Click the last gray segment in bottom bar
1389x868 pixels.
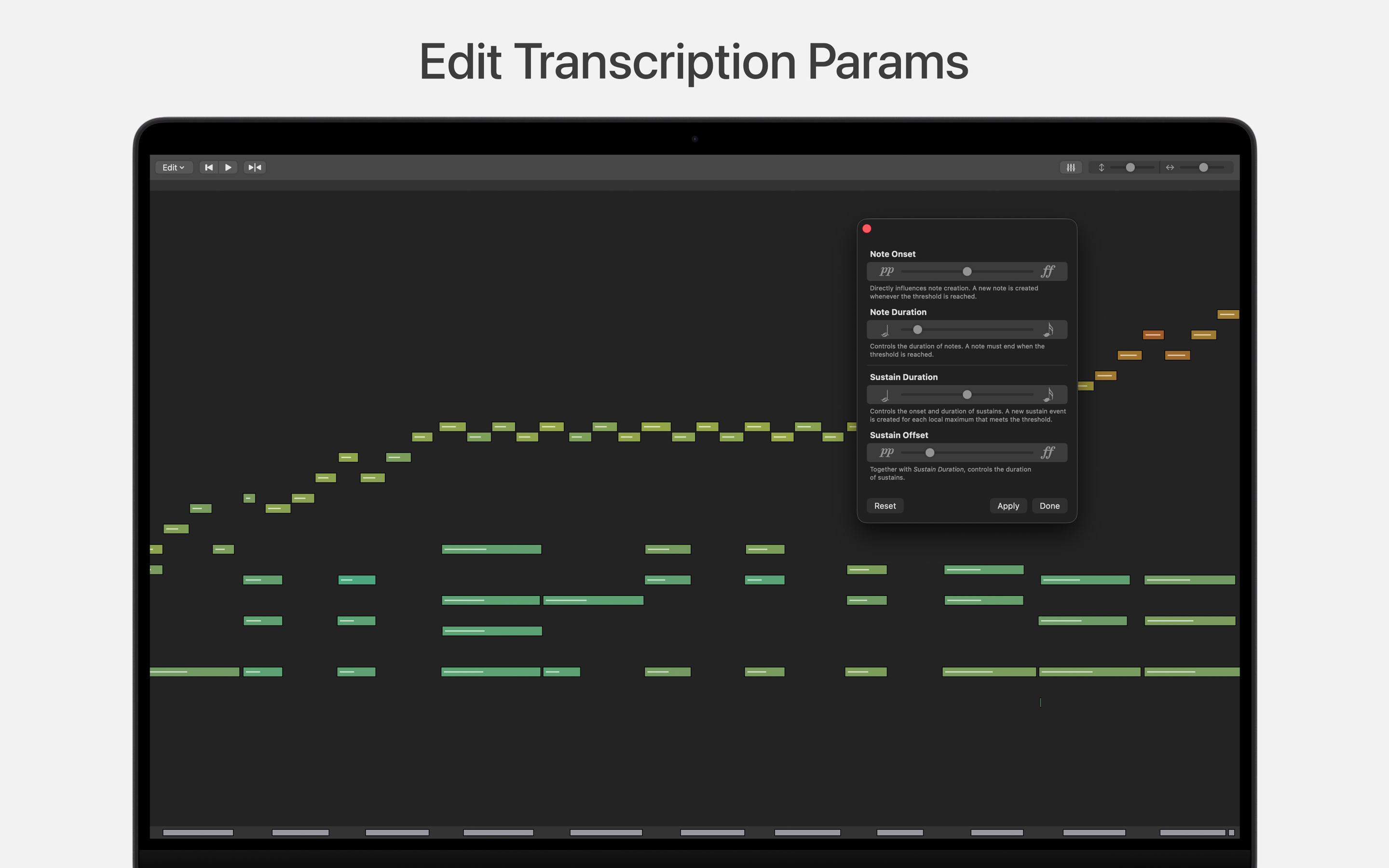click(x=1193, y=832)
